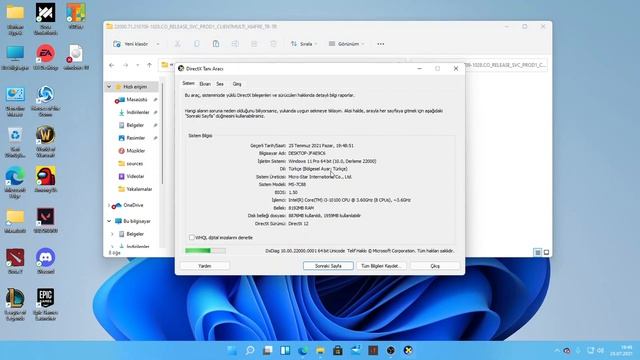Click the Forward arrow in File Explorer
The image size is (640, 360).
pyautogui.click(x=125, y=65)
